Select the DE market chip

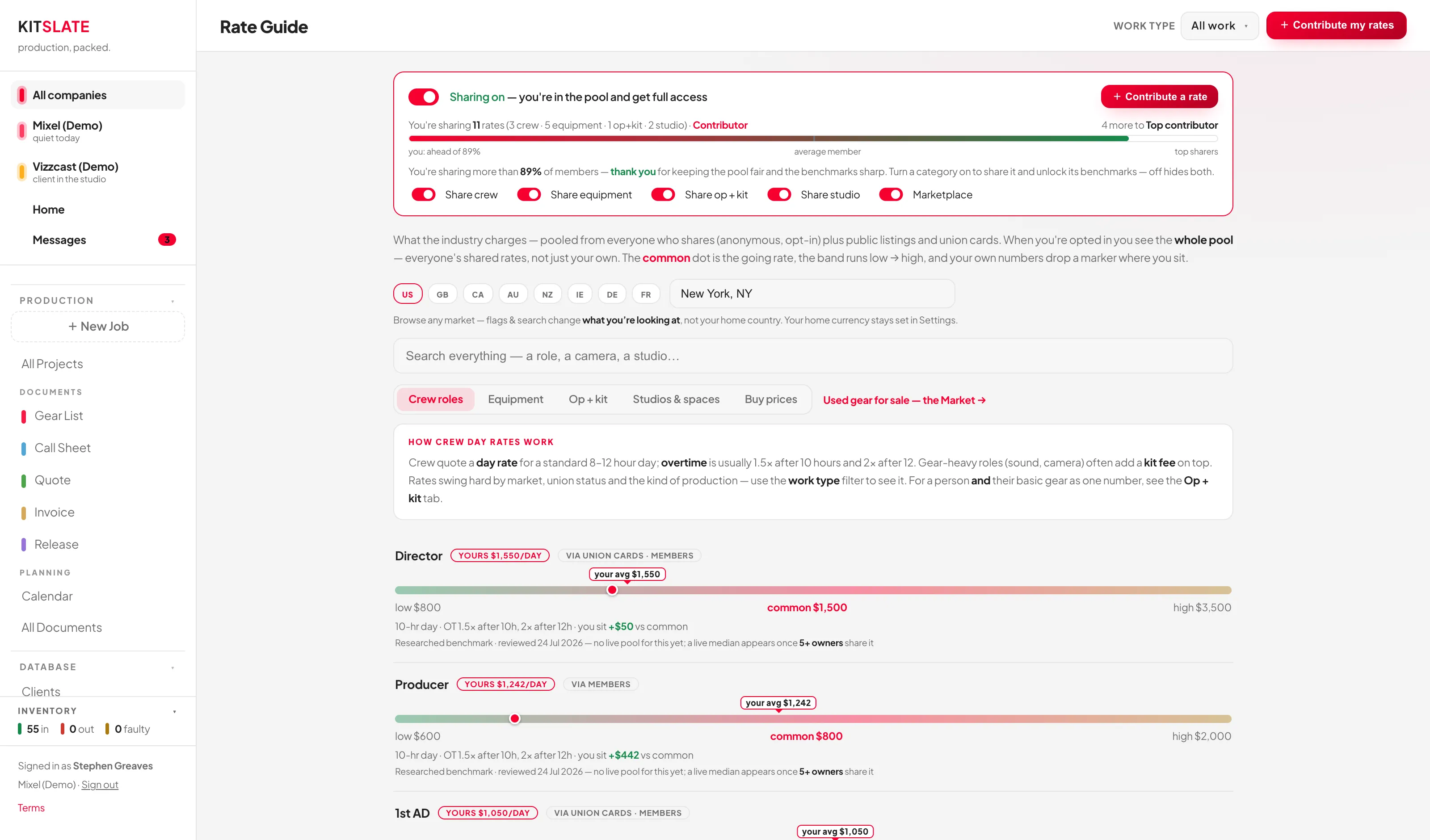(x=612, y=294)
